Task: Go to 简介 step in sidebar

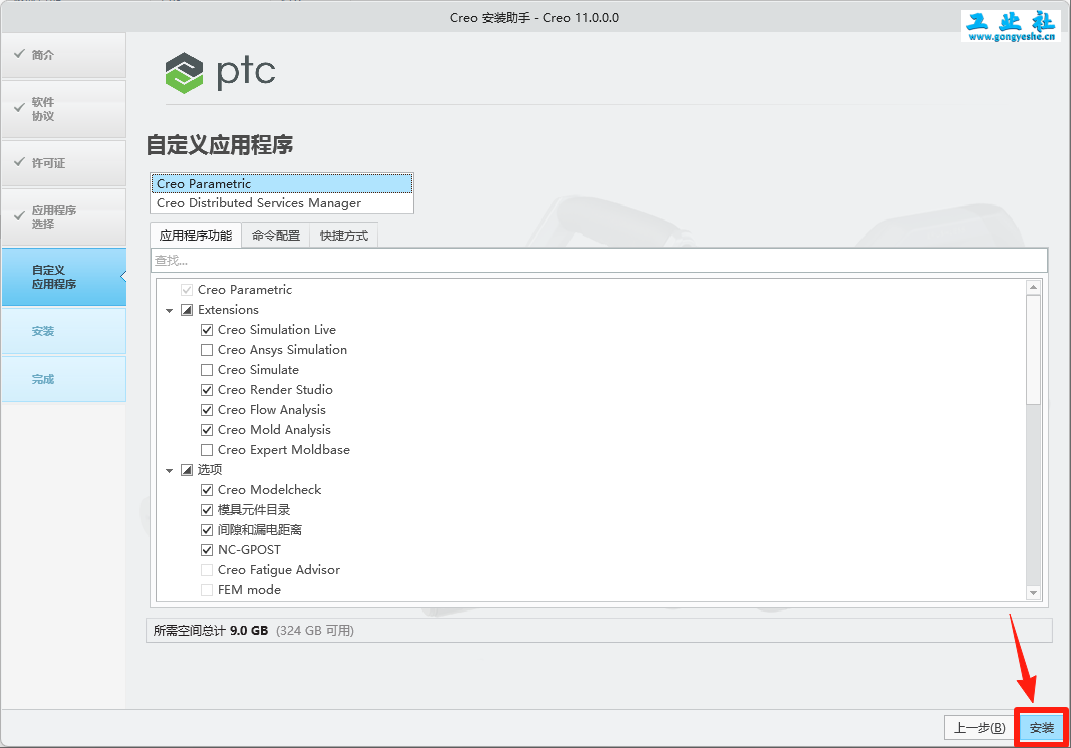Action: [x=64, y=55]
